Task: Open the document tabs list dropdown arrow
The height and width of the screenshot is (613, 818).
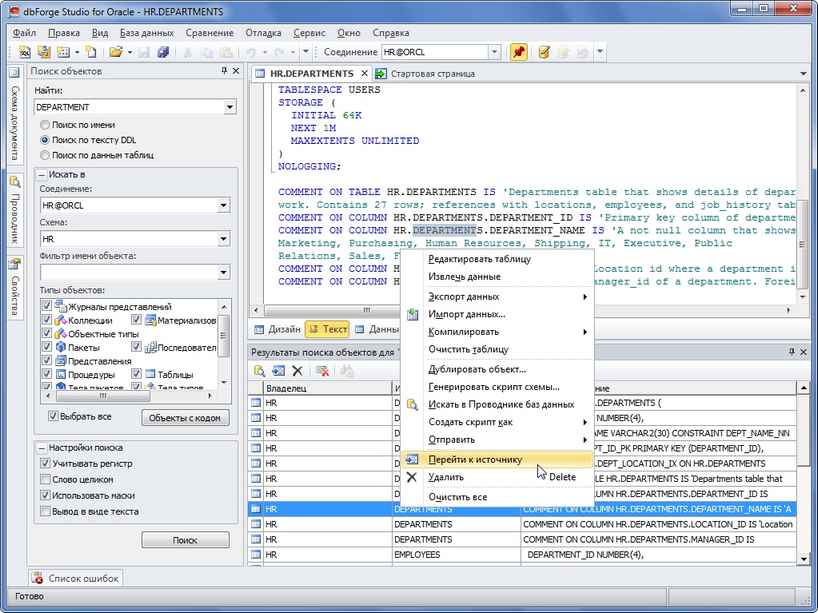Action: point(803,74)
